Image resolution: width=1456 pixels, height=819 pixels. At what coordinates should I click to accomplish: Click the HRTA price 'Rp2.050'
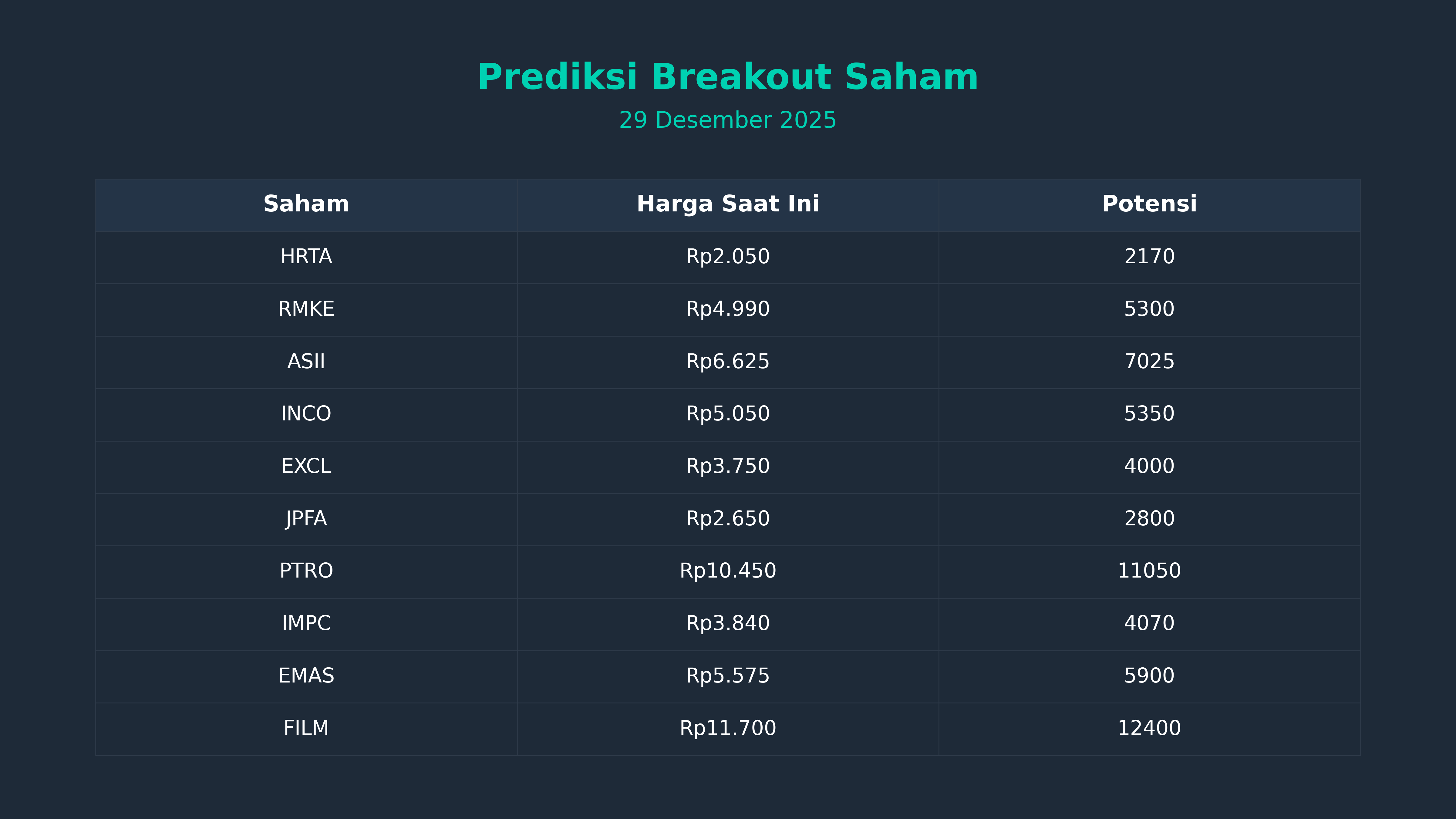[727, 257]
